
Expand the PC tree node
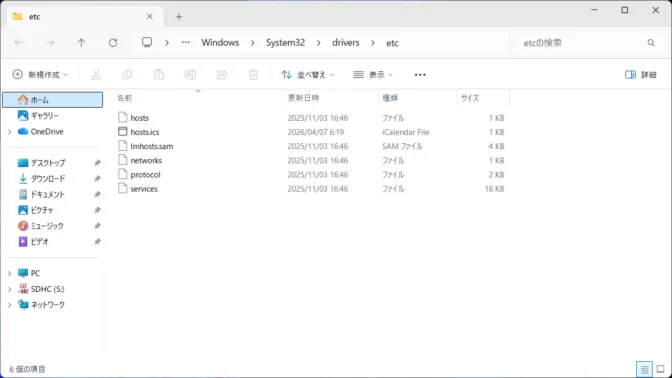coord(9,273)
